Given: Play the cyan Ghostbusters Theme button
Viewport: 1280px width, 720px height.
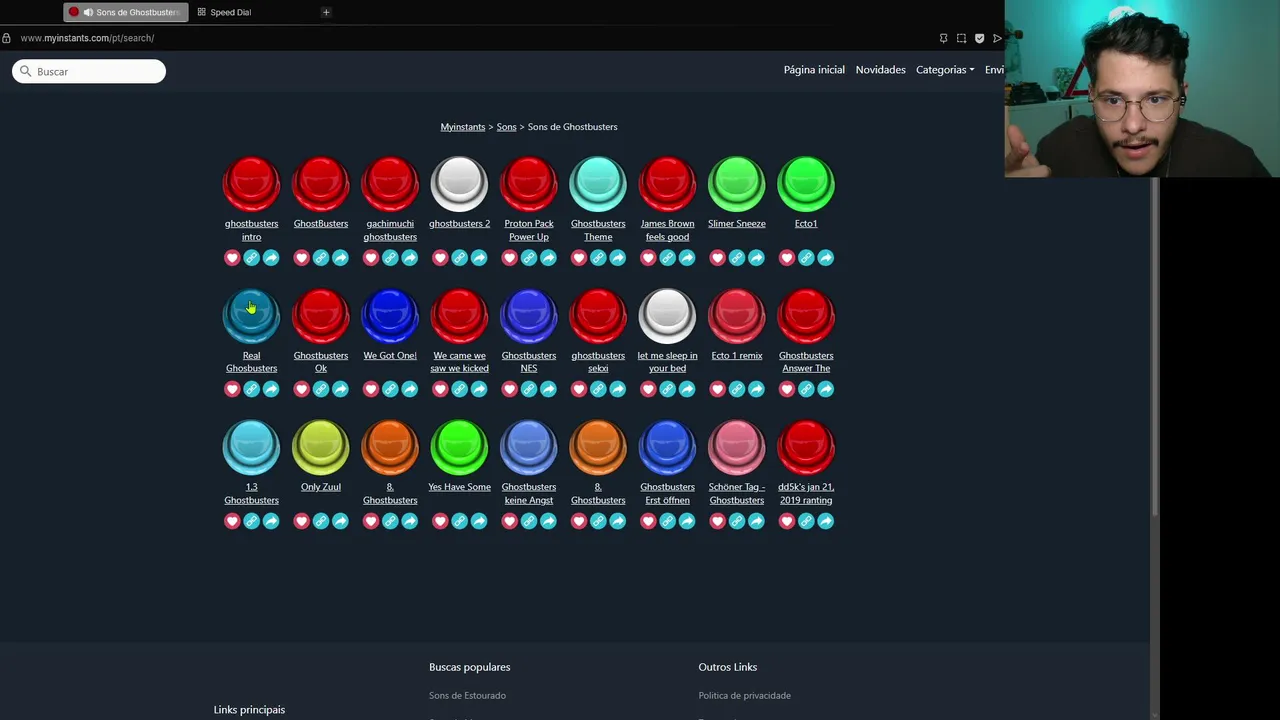Looking at the screenshot, I should (x=598, y=184).
